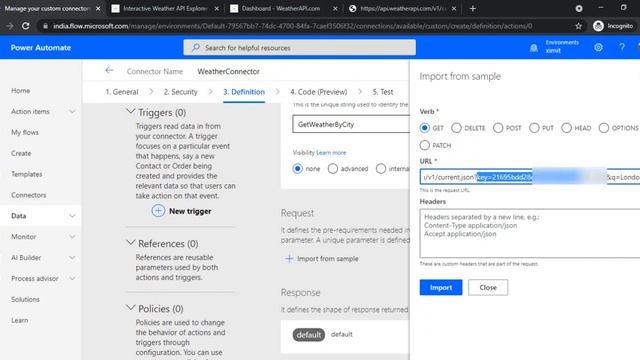Image resolution: width=640 pixels, height=360 pixels.
Task: Select the GET verb radio button
Action: coord(424,128)
